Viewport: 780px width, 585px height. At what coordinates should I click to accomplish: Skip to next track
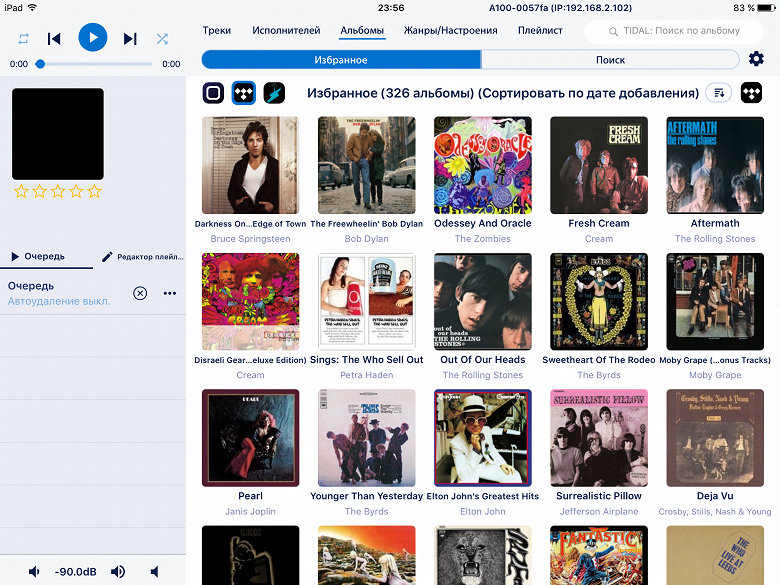coord(130,39)
